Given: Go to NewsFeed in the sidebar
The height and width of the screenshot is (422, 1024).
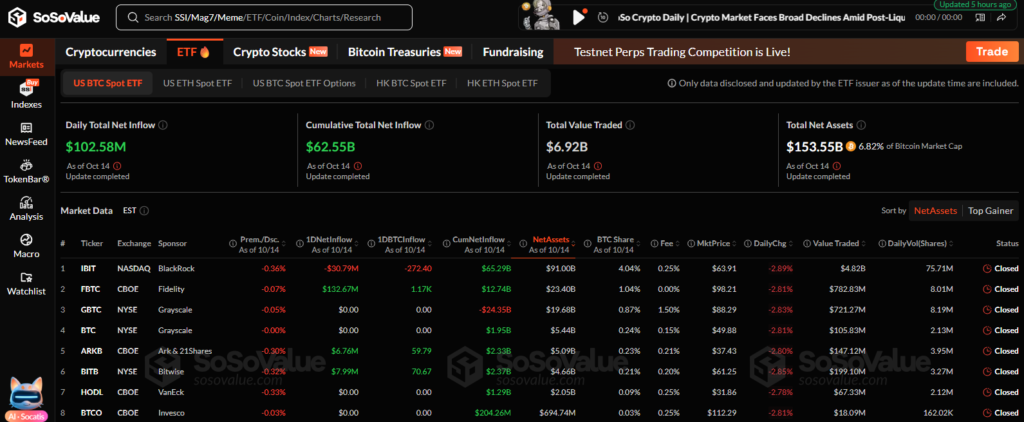Looking at the screenshot, I should point(26,134).
